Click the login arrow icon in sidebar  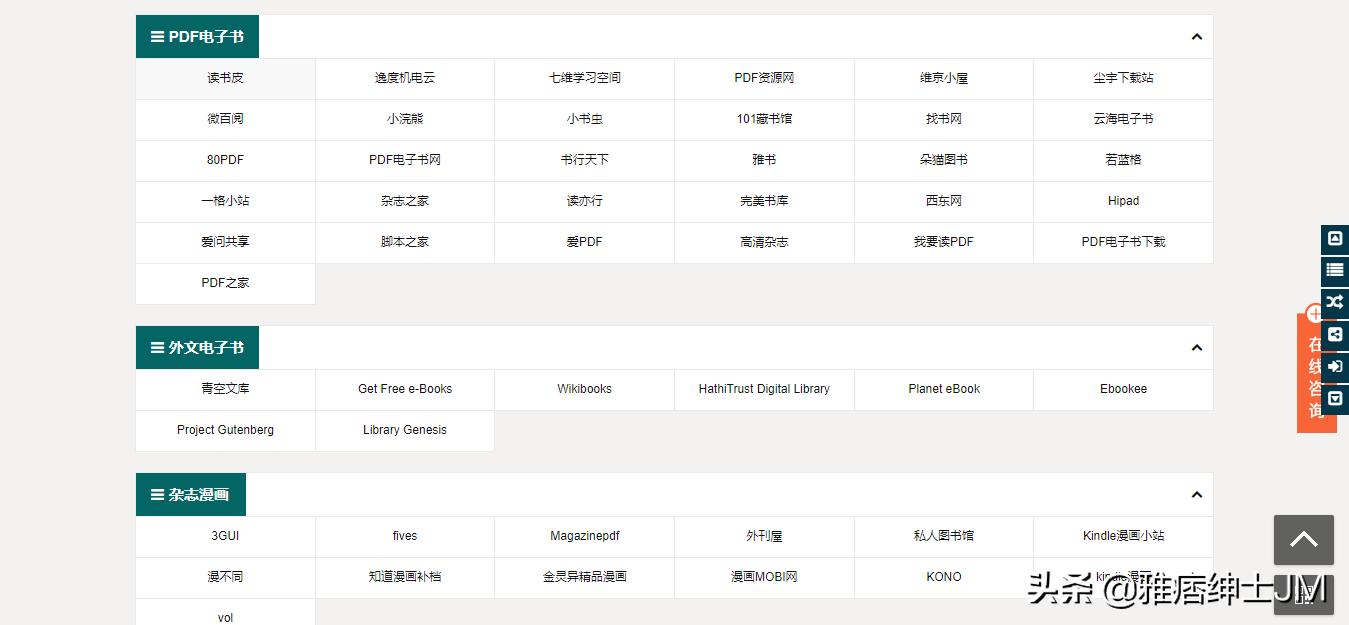pyautogui.click(x=1335, y=366)
